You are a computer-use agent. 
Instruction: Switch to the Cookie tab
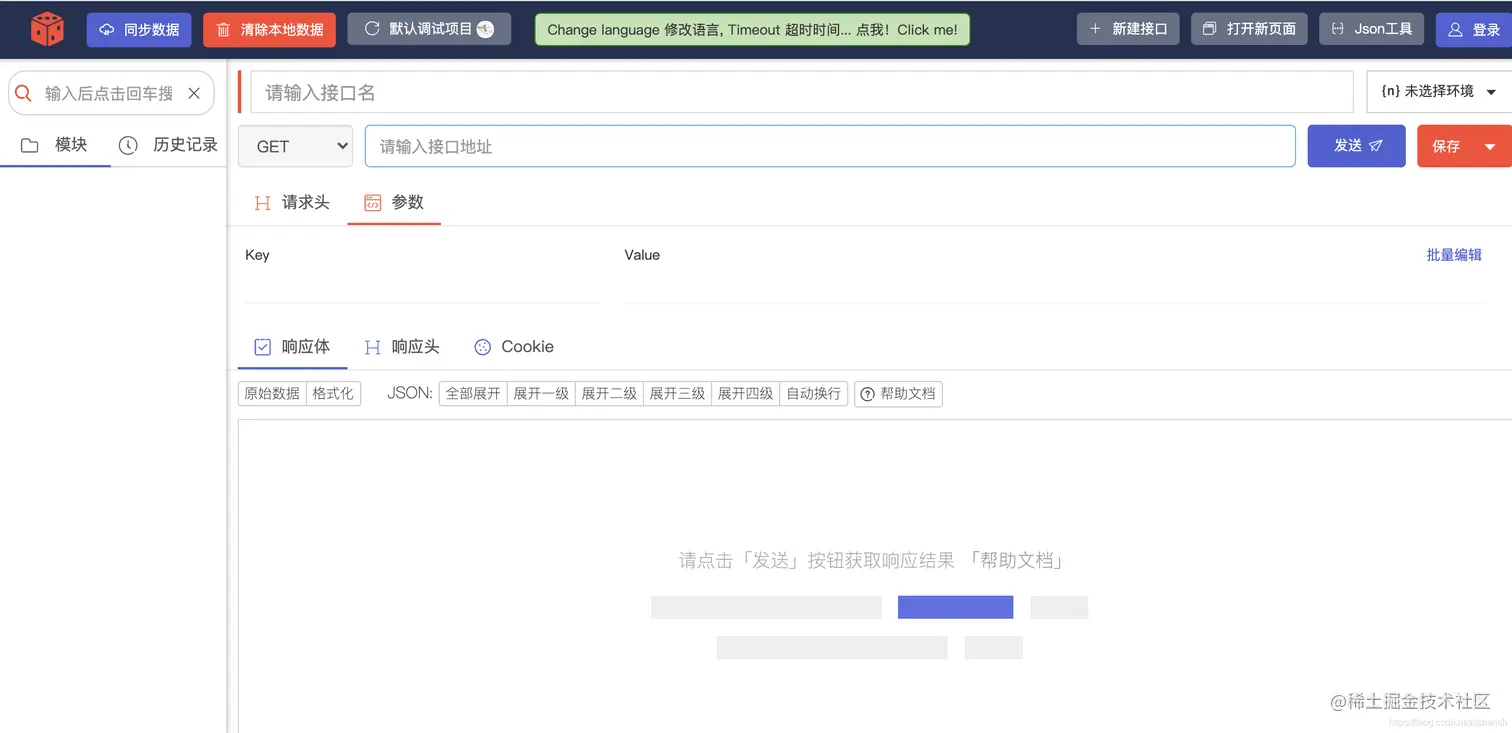514,347
